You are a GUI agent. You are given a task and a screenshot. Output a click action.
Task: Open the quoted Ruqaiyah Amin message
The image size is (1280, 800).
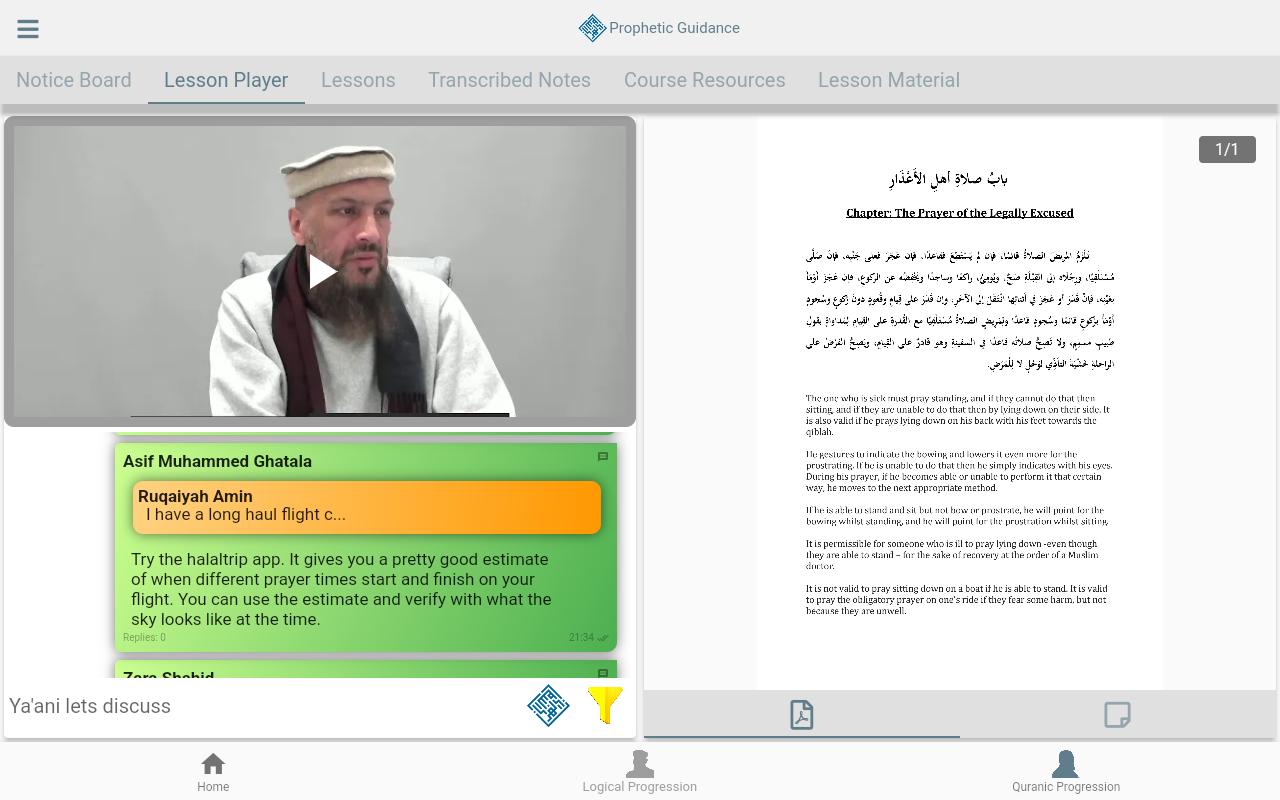point(367,507)
